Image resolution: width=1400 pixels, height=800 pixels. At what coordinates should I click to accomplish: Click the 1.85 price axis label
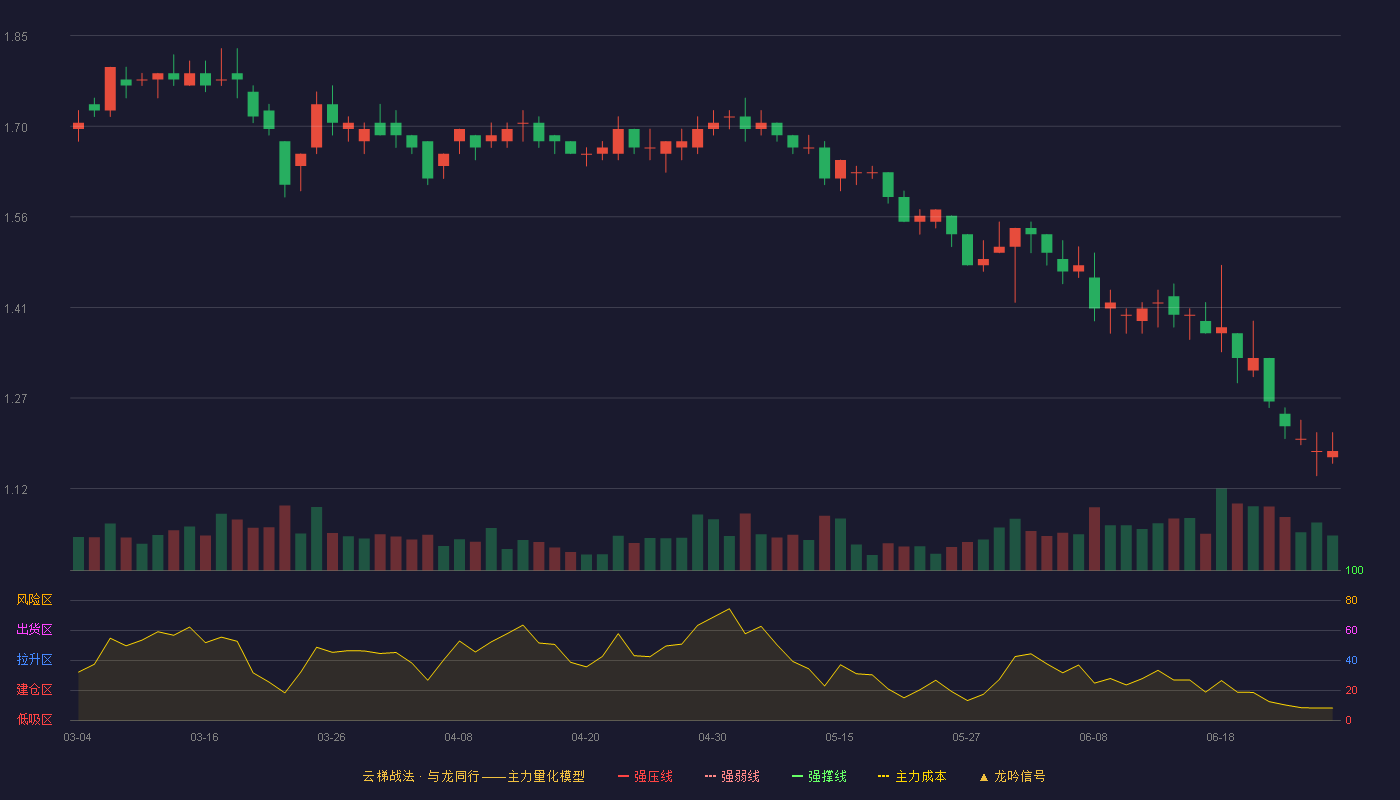tap(16, 37)
